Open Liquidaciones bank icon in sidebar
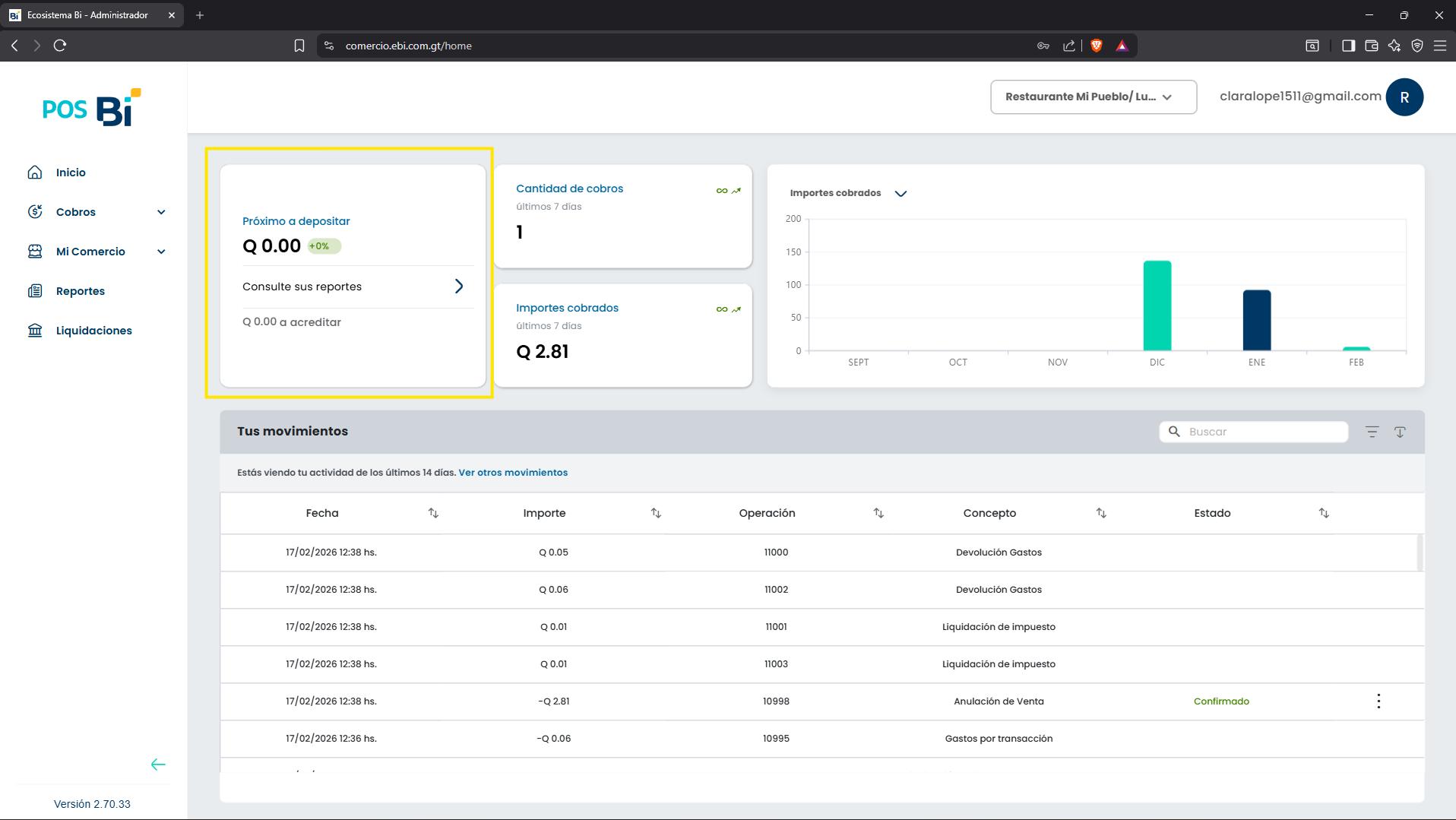Image resolution: width=1456 pixels, height=820 pixels. (x=35, y=331)
